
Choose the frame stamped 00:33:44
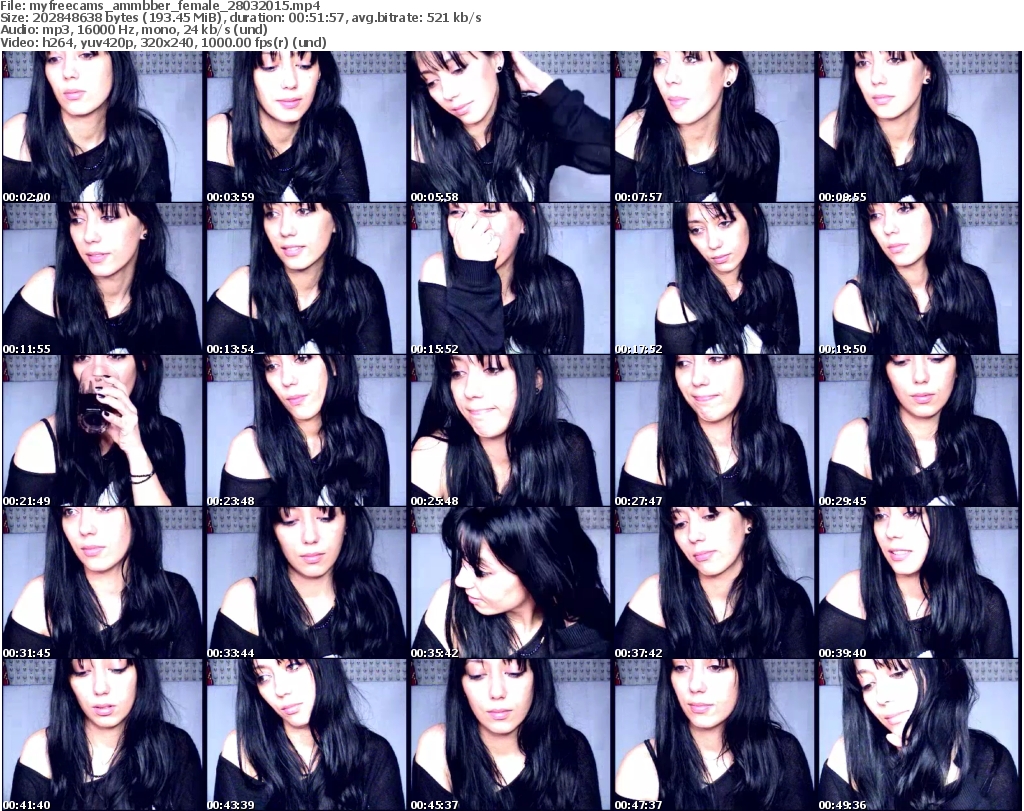point(306,582)
